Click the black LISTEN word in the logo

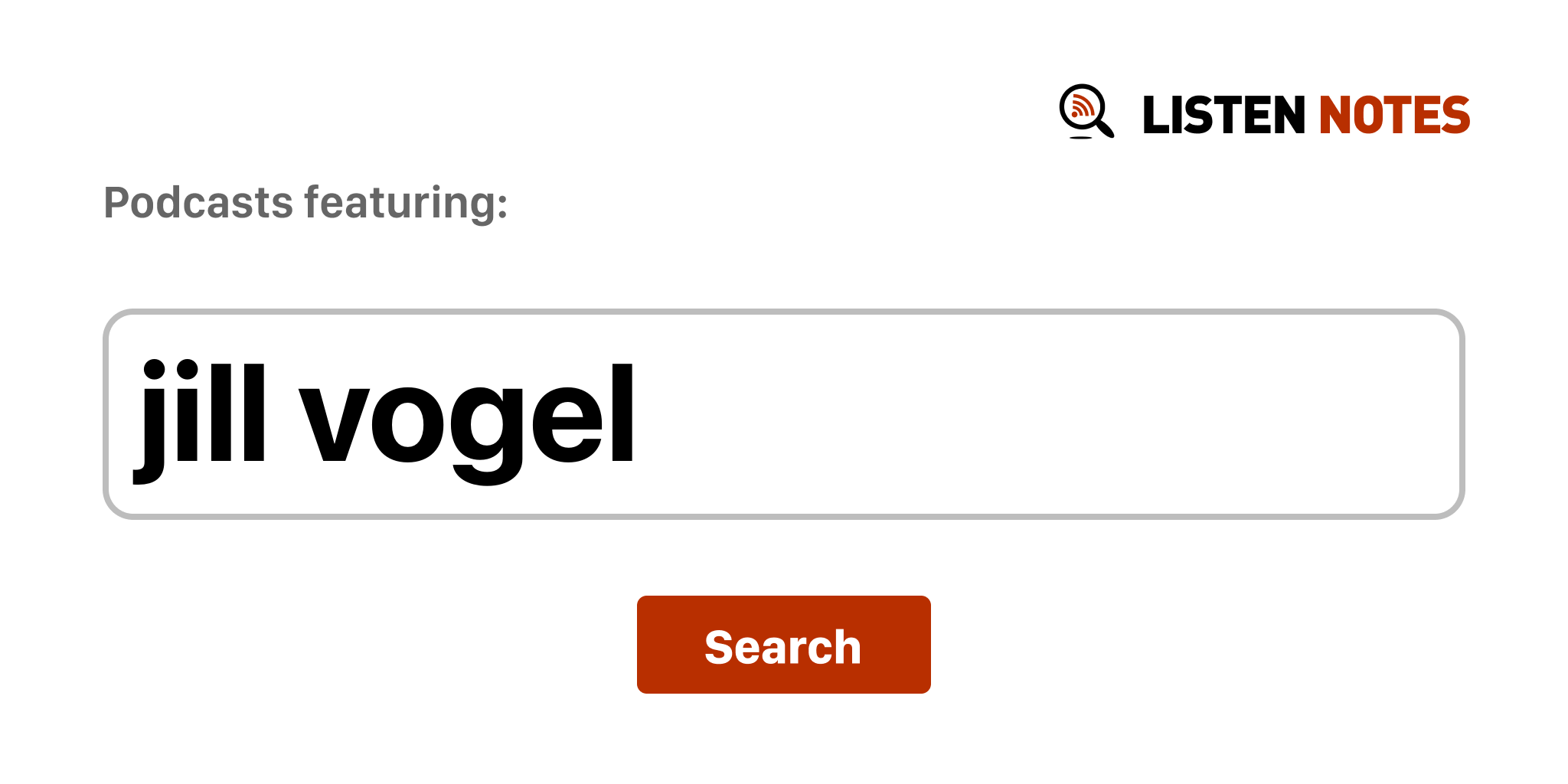[x=1223, y=115]
